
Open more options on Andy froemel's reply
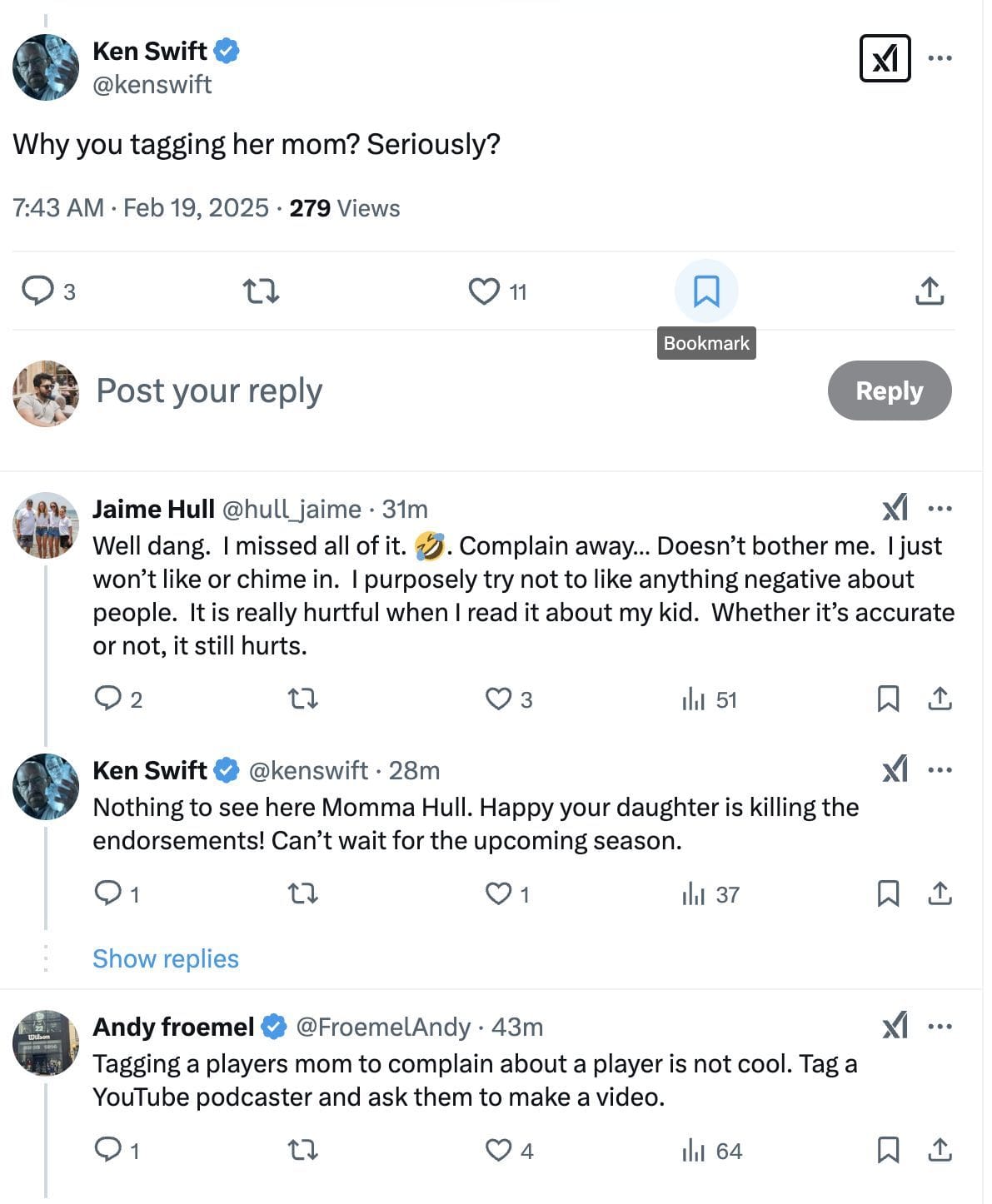[x=940, y=1027]
